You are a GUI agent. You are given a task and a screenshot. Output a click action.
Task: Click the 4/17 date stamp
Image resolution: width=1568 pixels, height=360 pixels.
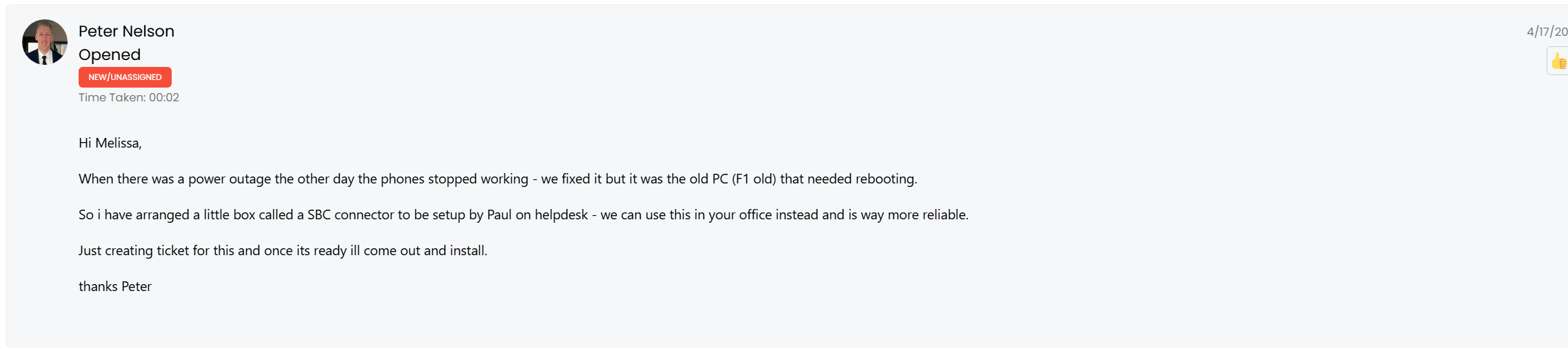pos(1547,32)
